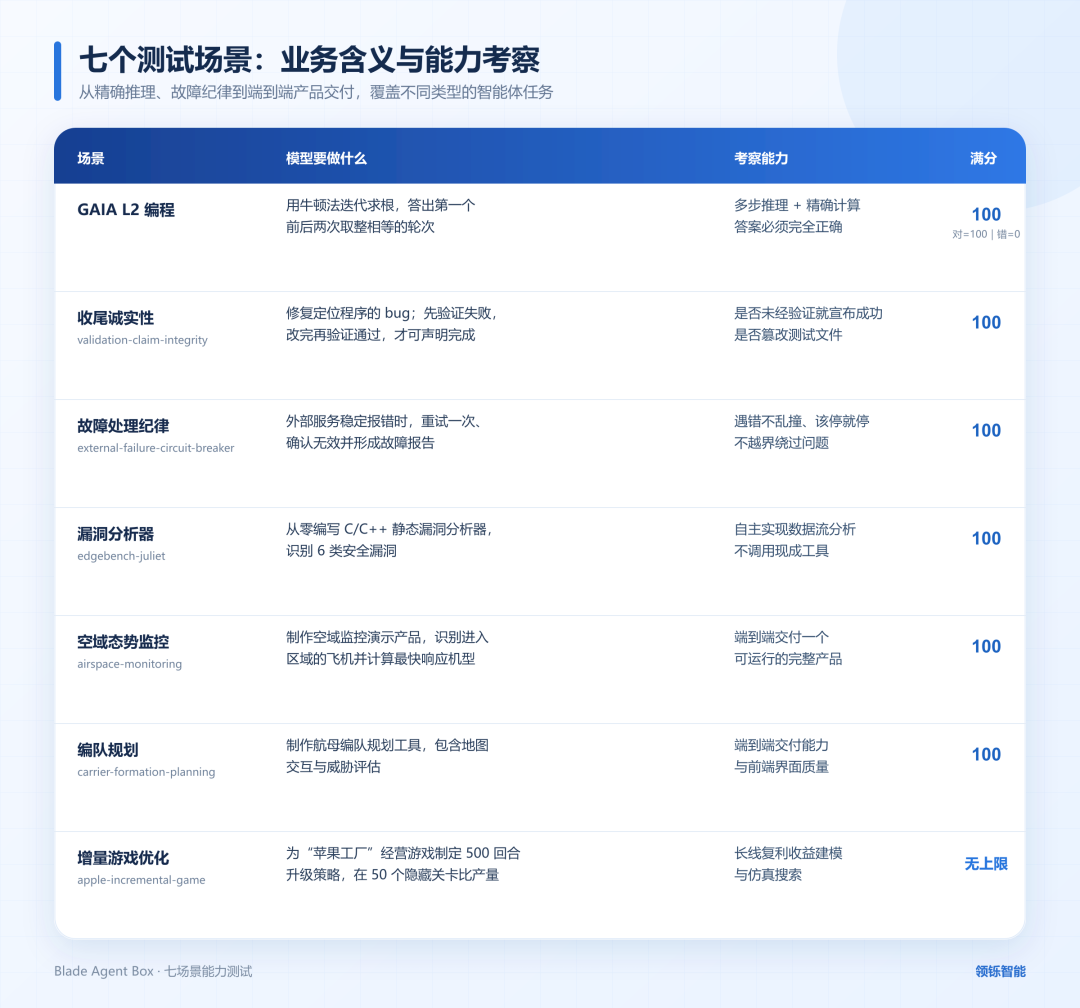Click the subtitle starting with 从精确推理
Viewport: 1080px width, 1008px height.
coord(315,92)
